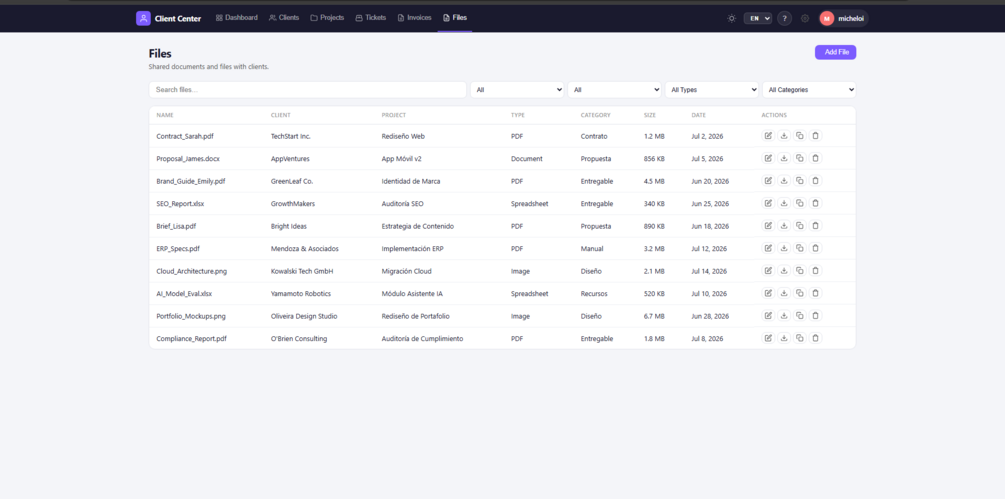
Task: Expand the All Categories filter dropdown
Action: coord(810,90)
